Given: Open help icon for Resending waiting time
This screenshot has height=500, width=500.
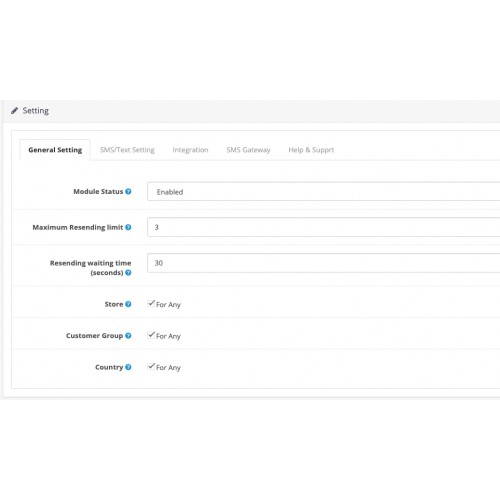Looking at the screenshot, I should coord(128,273).
